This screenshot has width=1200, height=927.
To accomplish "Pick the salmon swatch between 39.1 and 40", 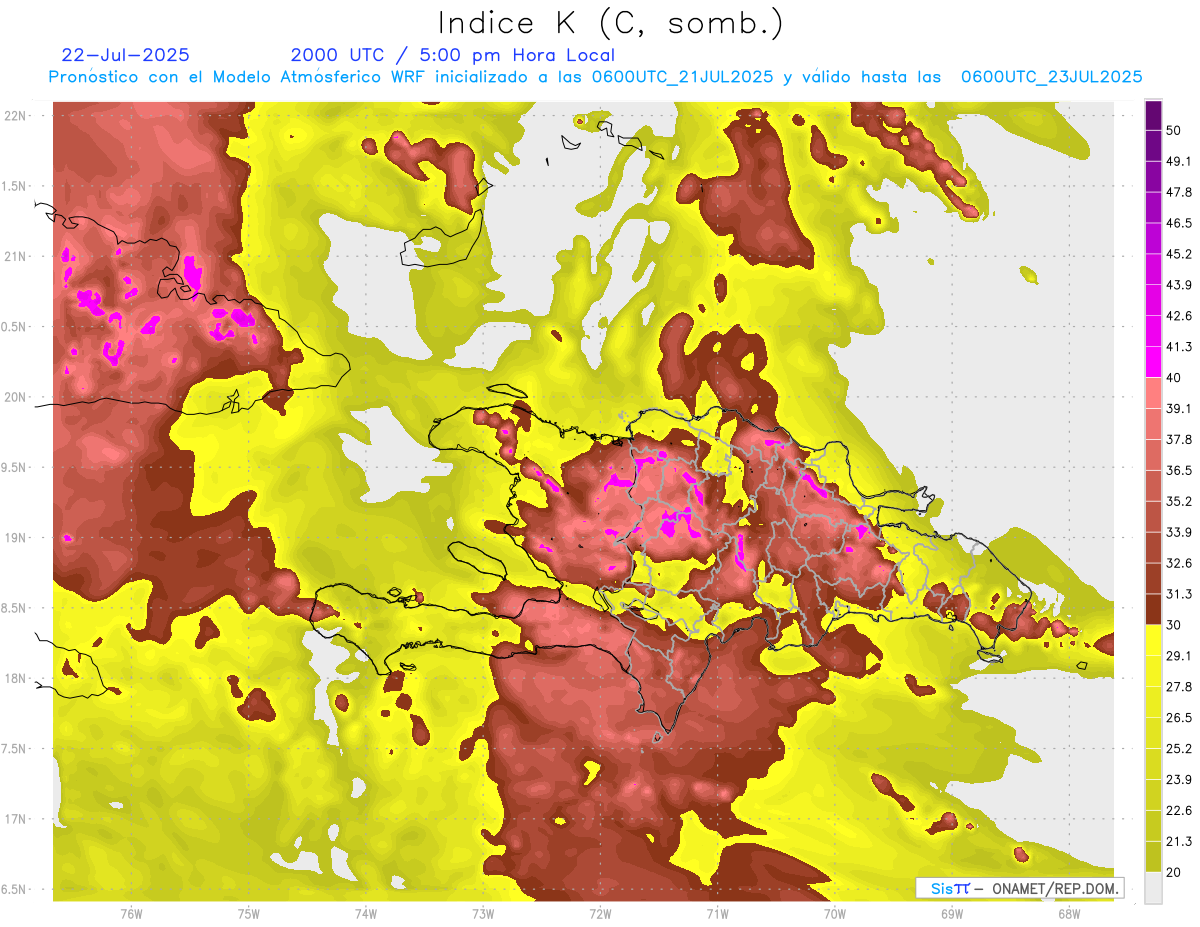I will pyautogui.click(x=1153, y=393).
